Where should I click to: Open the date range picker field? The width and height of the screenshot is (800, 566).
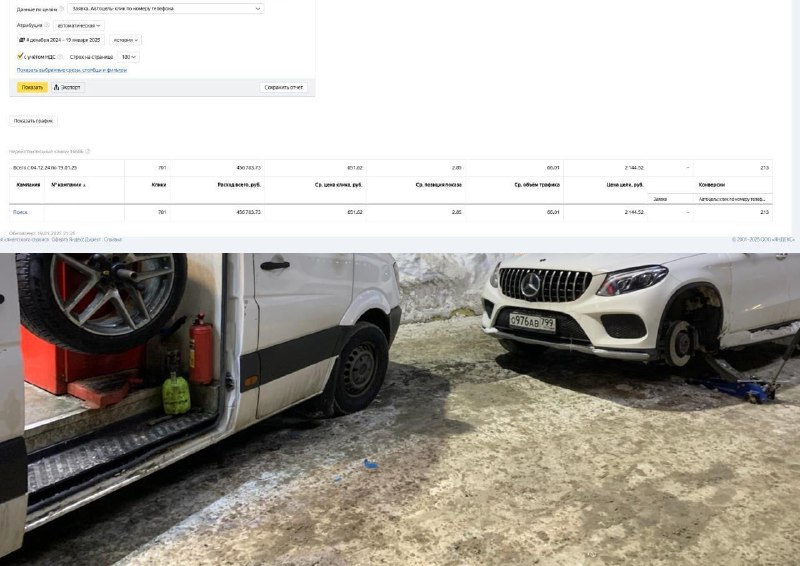(60, 40)
